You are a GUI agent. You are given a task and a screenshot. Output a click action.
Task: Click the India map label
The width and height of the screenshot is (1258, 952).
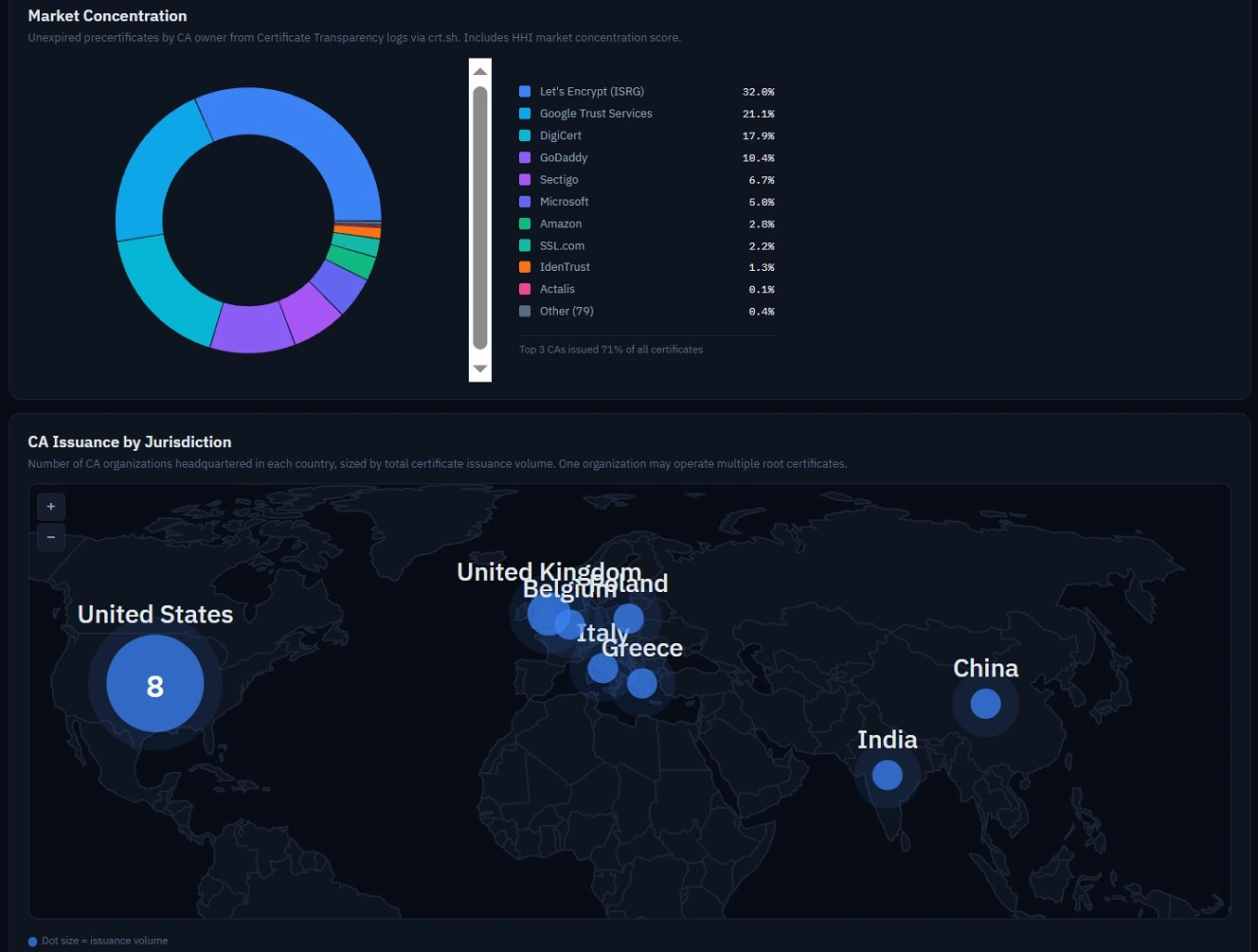point(888,740)
